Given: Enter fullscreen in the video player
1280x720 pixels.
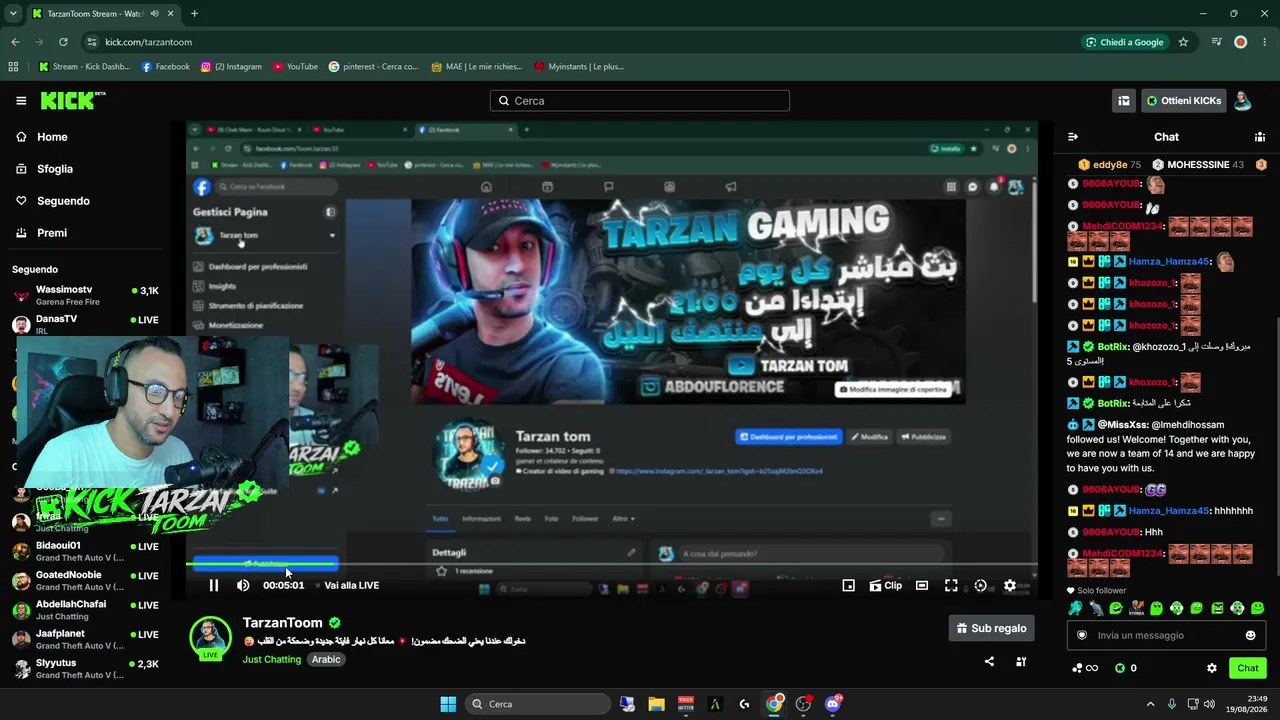Looking at the screenshot, I should coord(951,585).
